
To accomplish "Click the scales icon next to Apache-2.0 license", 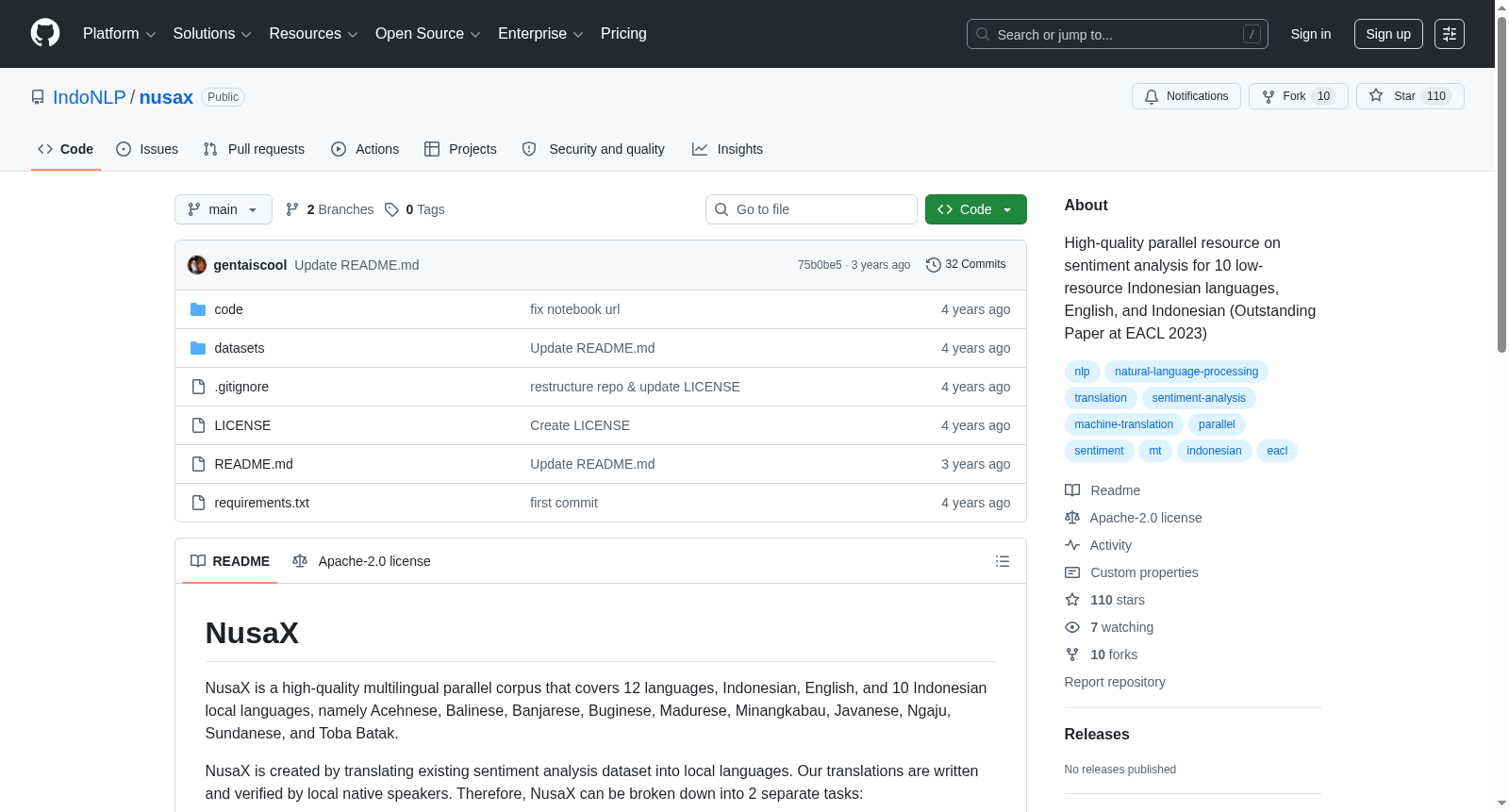I will coord(1072,518).
